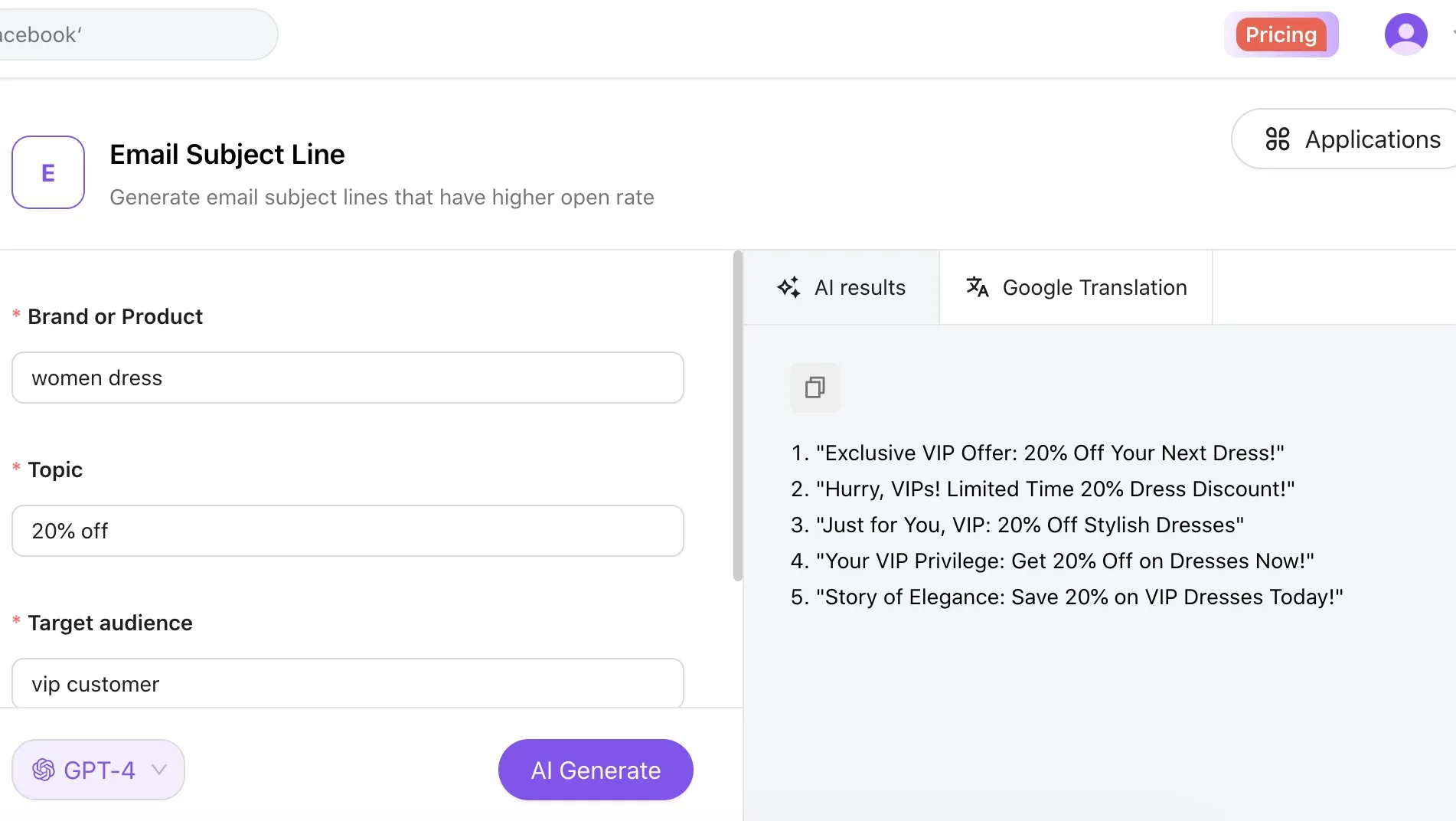Image resolution: width=1456 pixels, height=821 pixels.
Task: Open the dropdown arrow beside the avatar
Action: click(1451, 34)
